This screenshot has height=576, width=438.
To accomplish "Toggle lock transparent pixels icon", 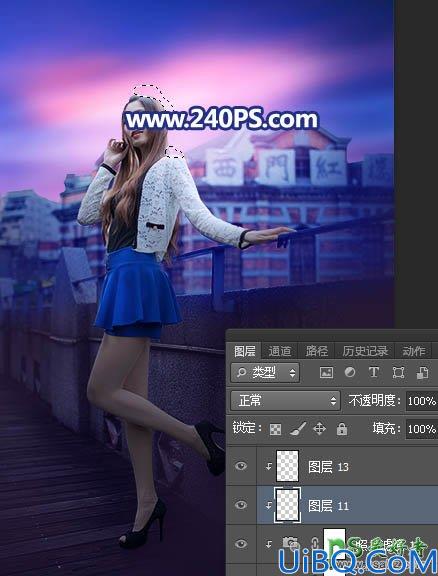I will (276, 429).
